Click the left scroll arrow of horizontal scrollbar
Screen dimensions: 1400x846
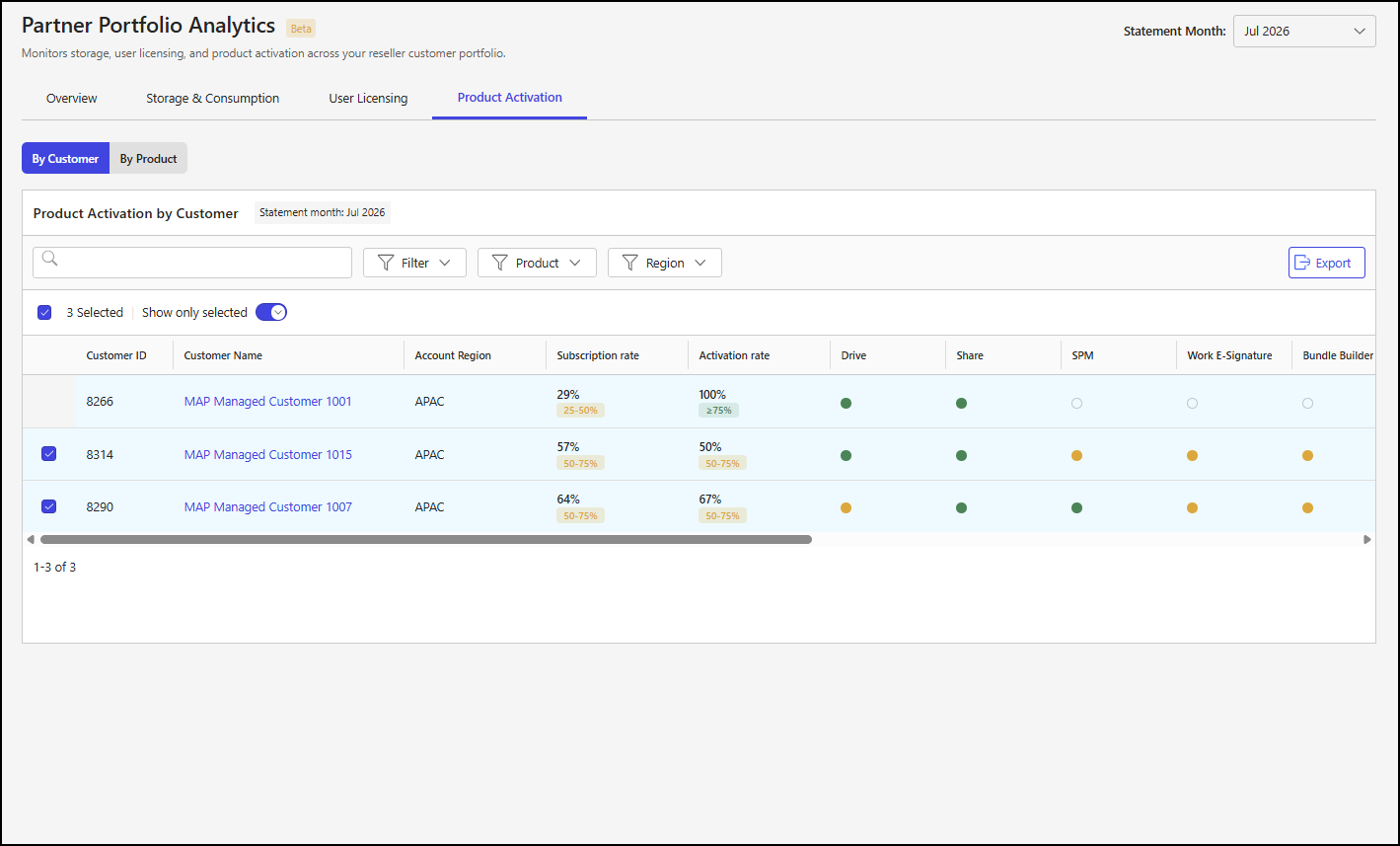point(30,540)
